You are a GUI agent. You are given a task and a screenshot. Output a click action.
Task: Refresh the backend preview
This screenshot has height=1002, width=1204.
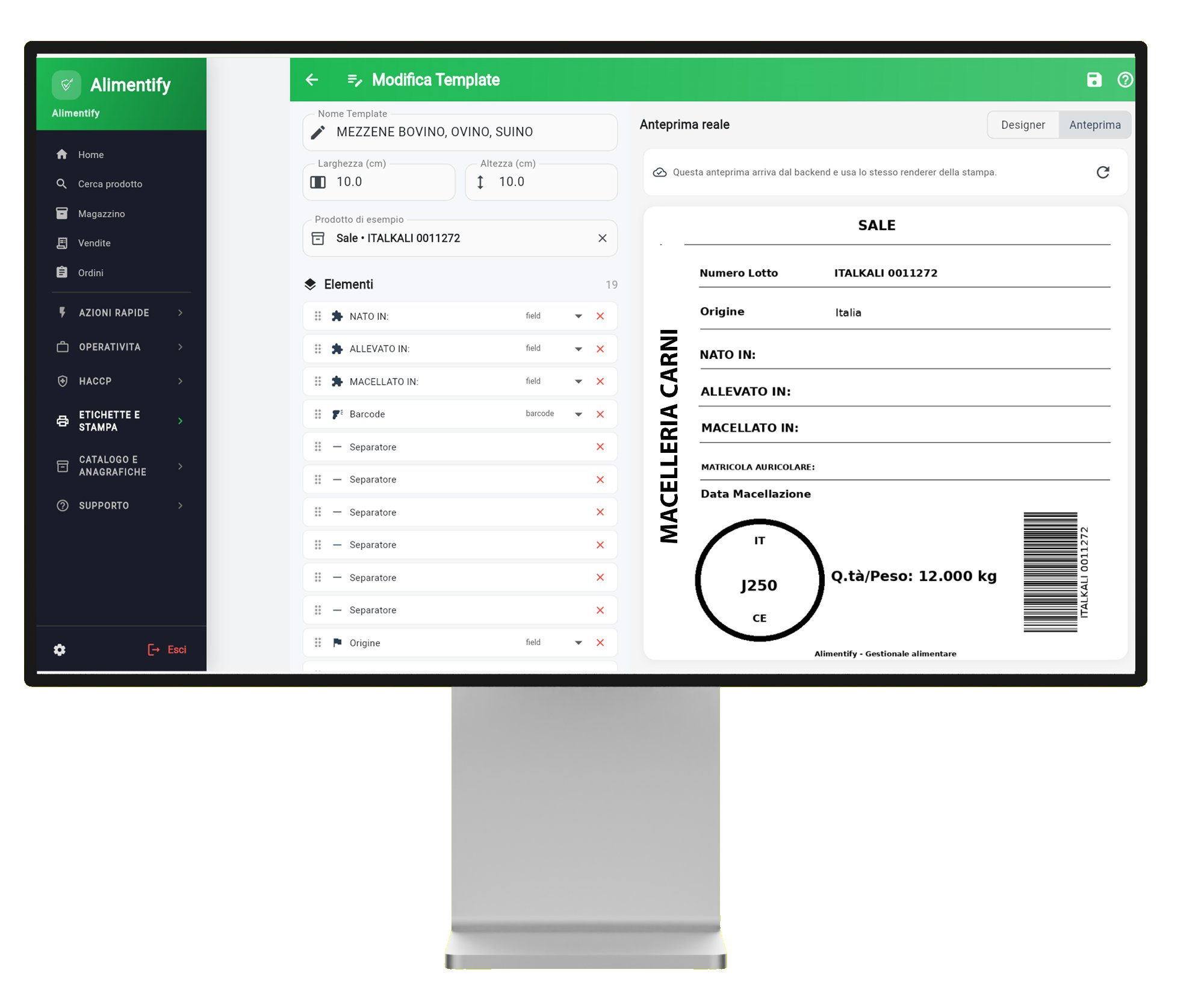coord(1102,172)
